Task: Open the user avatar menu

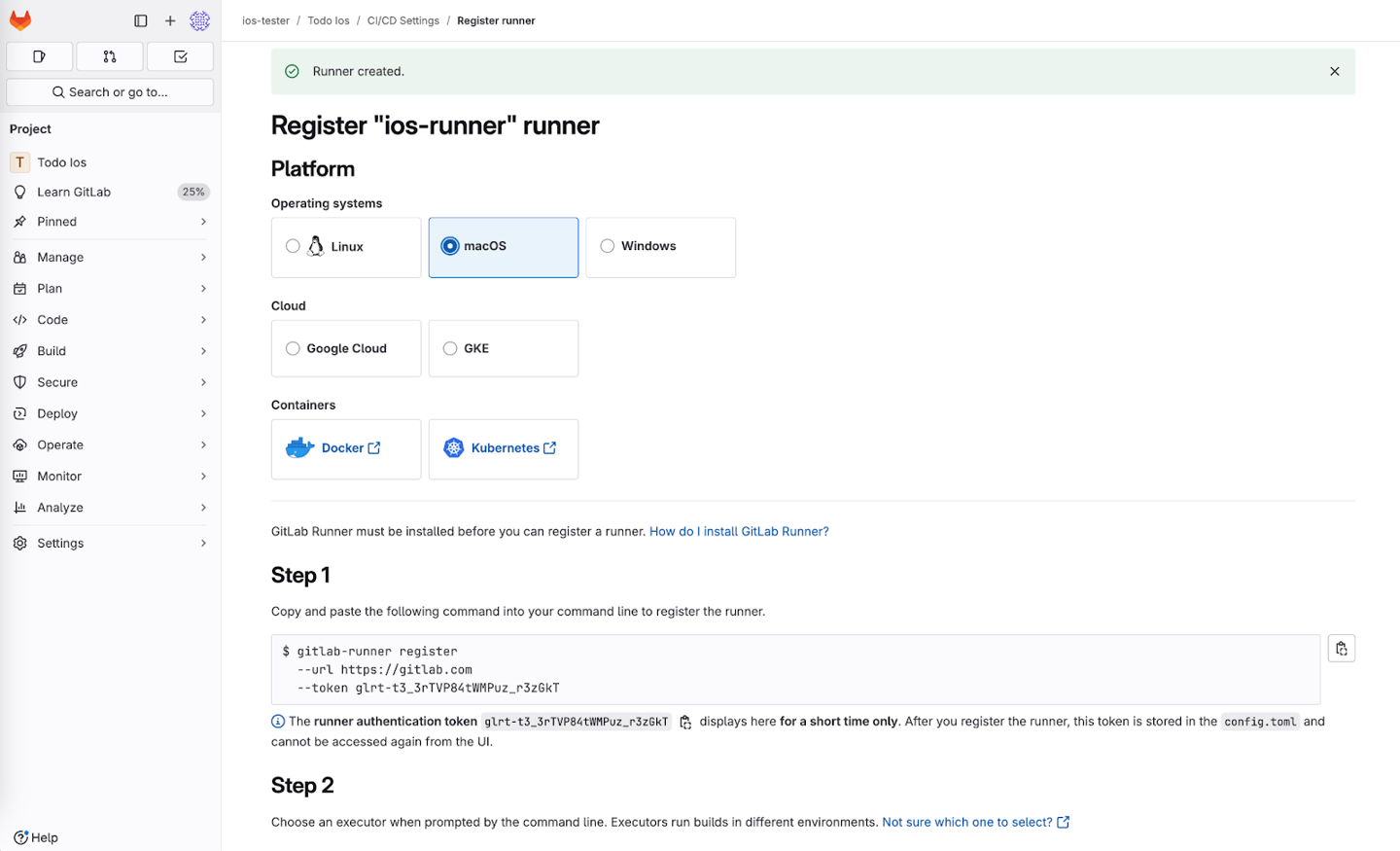Action: (x=199, y=20)
